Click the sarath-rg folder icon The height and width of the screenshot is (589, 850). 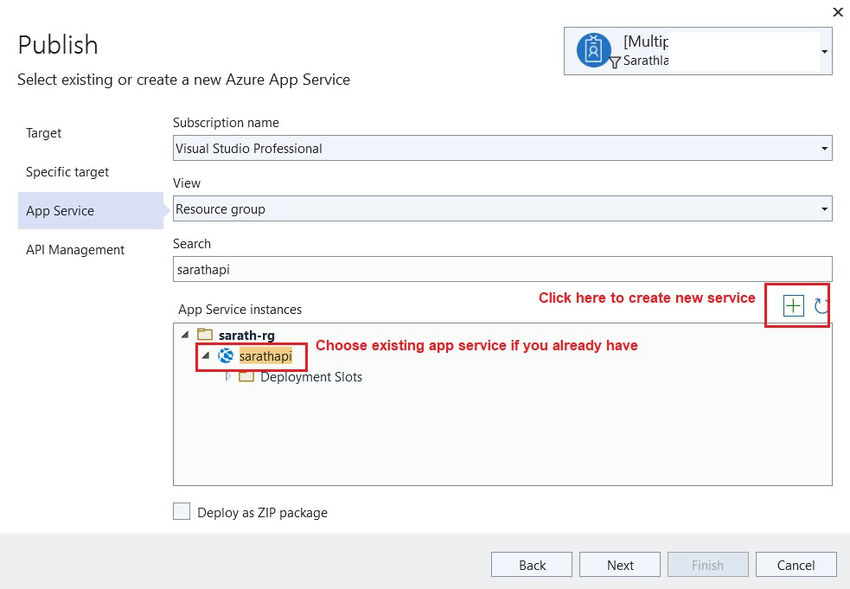(203, 335)
